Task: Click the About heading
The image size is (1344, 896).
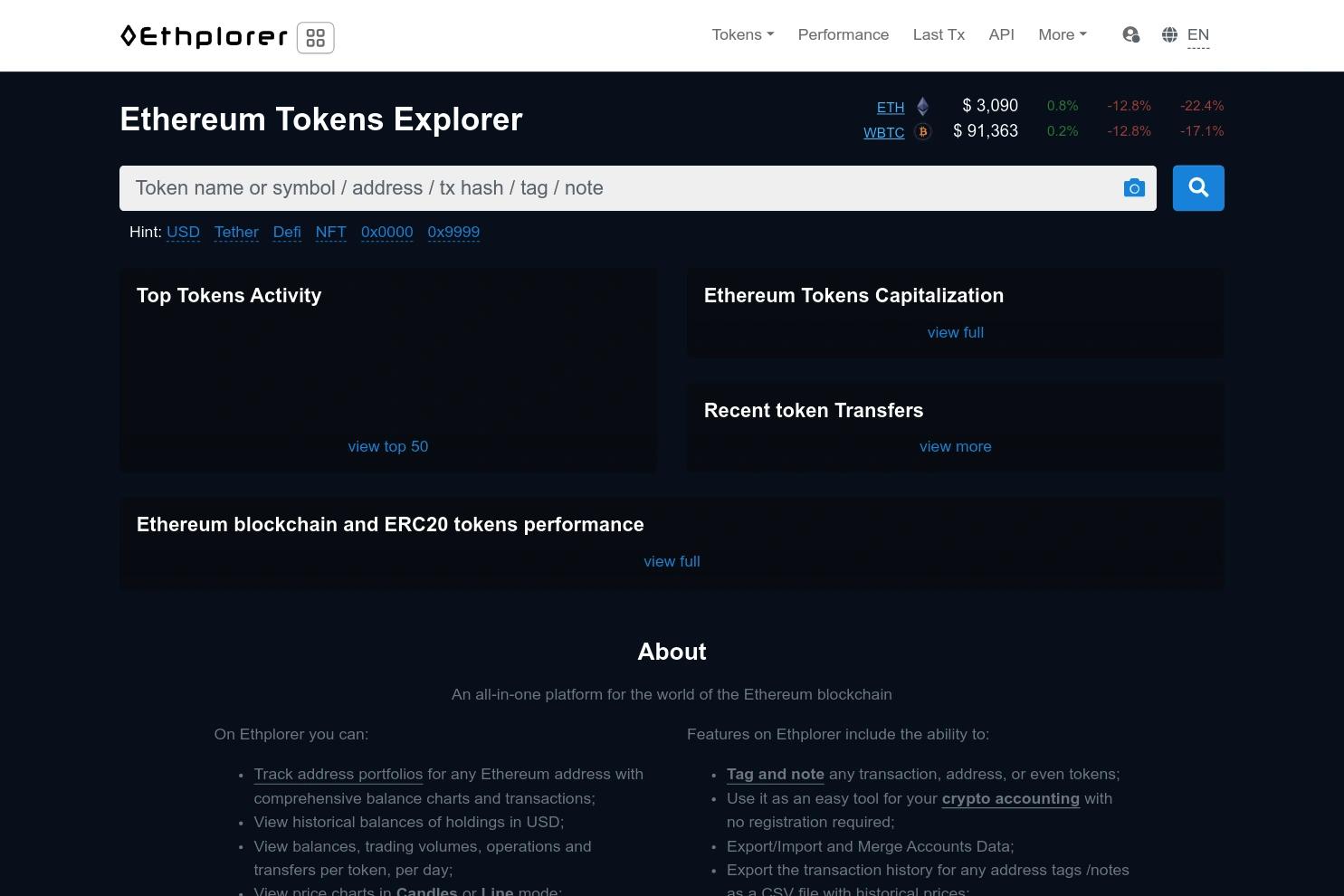Action: (672, 652)
